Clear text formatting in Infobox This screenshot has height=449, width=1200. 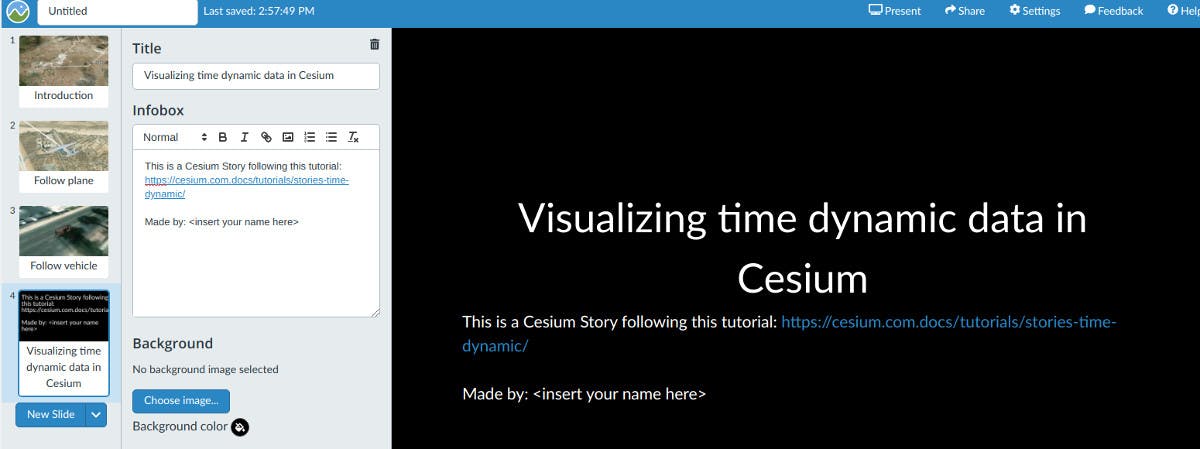[353, 137]
